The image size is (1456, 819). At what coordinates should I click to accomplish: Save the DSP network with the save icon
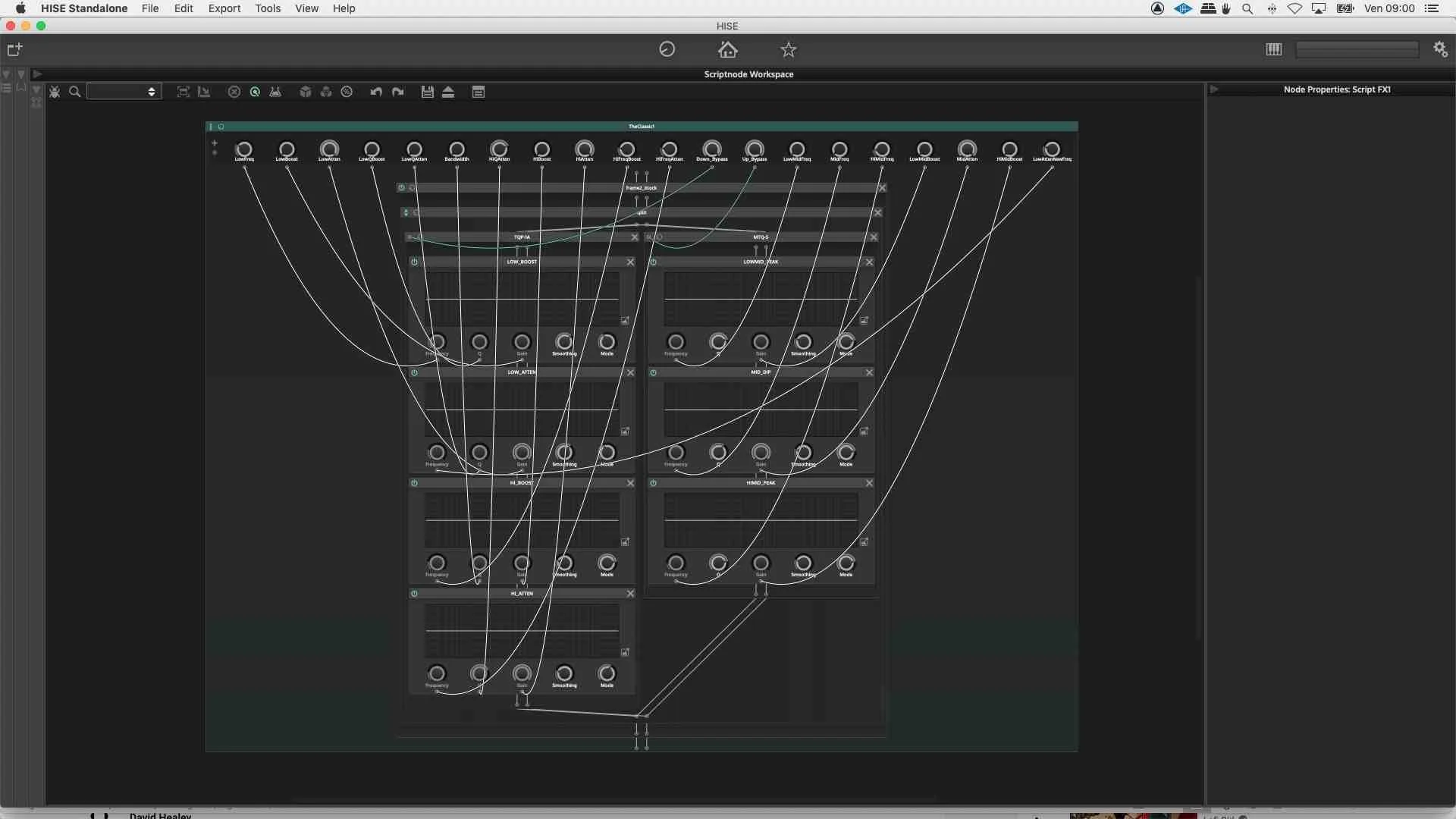[x=427, y=91]
